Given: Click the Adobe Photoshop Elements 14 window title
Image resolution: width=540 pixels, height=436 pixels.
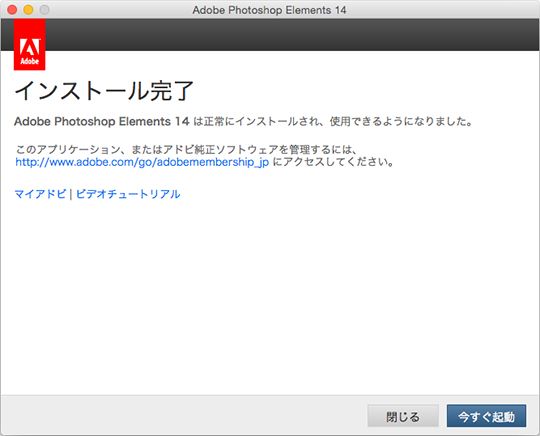Looking at the screenshot, I should pyautogui.click(x=269, y=10).
